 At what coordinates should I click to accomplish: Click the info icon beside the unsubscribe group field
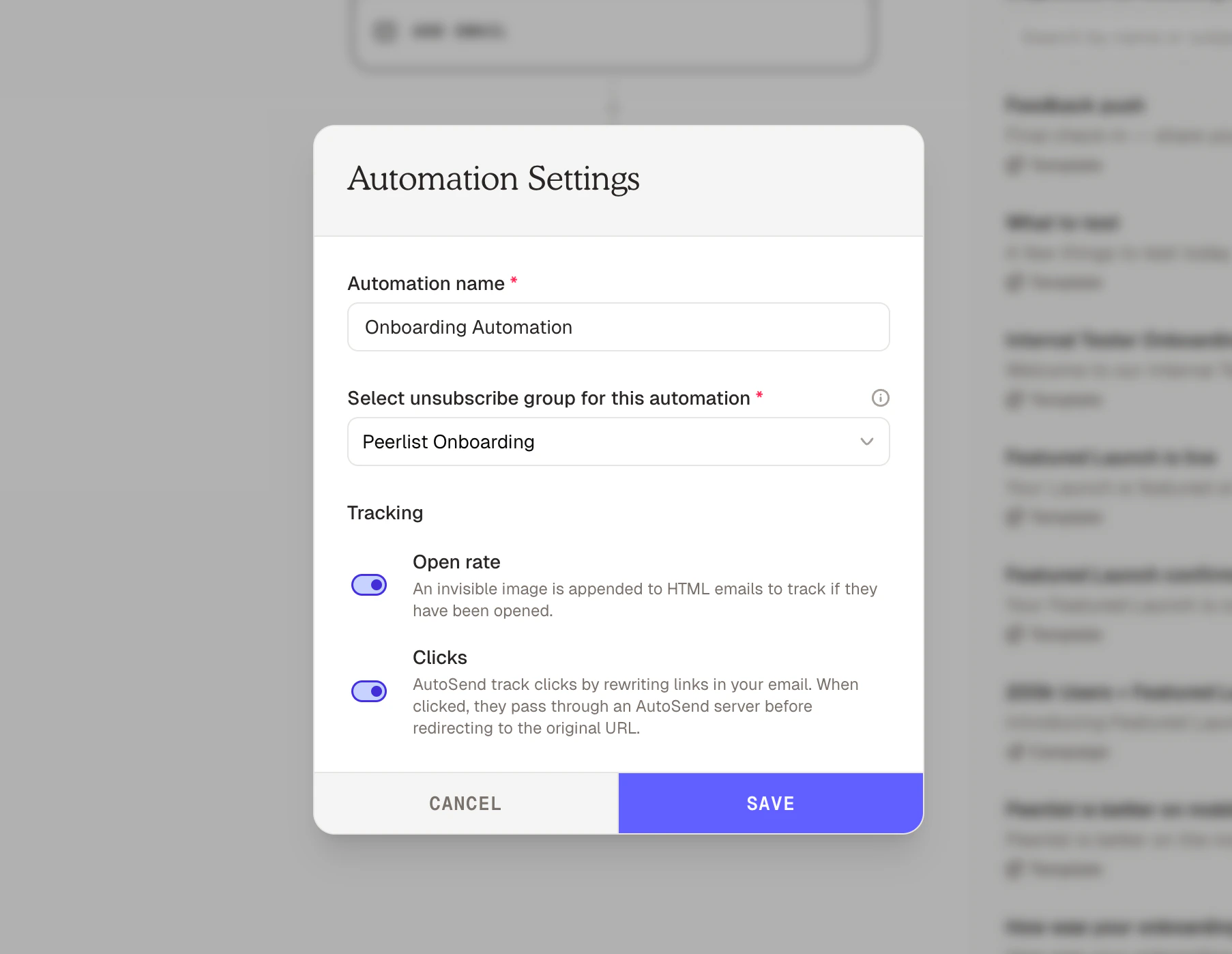(x=880, y=398)
